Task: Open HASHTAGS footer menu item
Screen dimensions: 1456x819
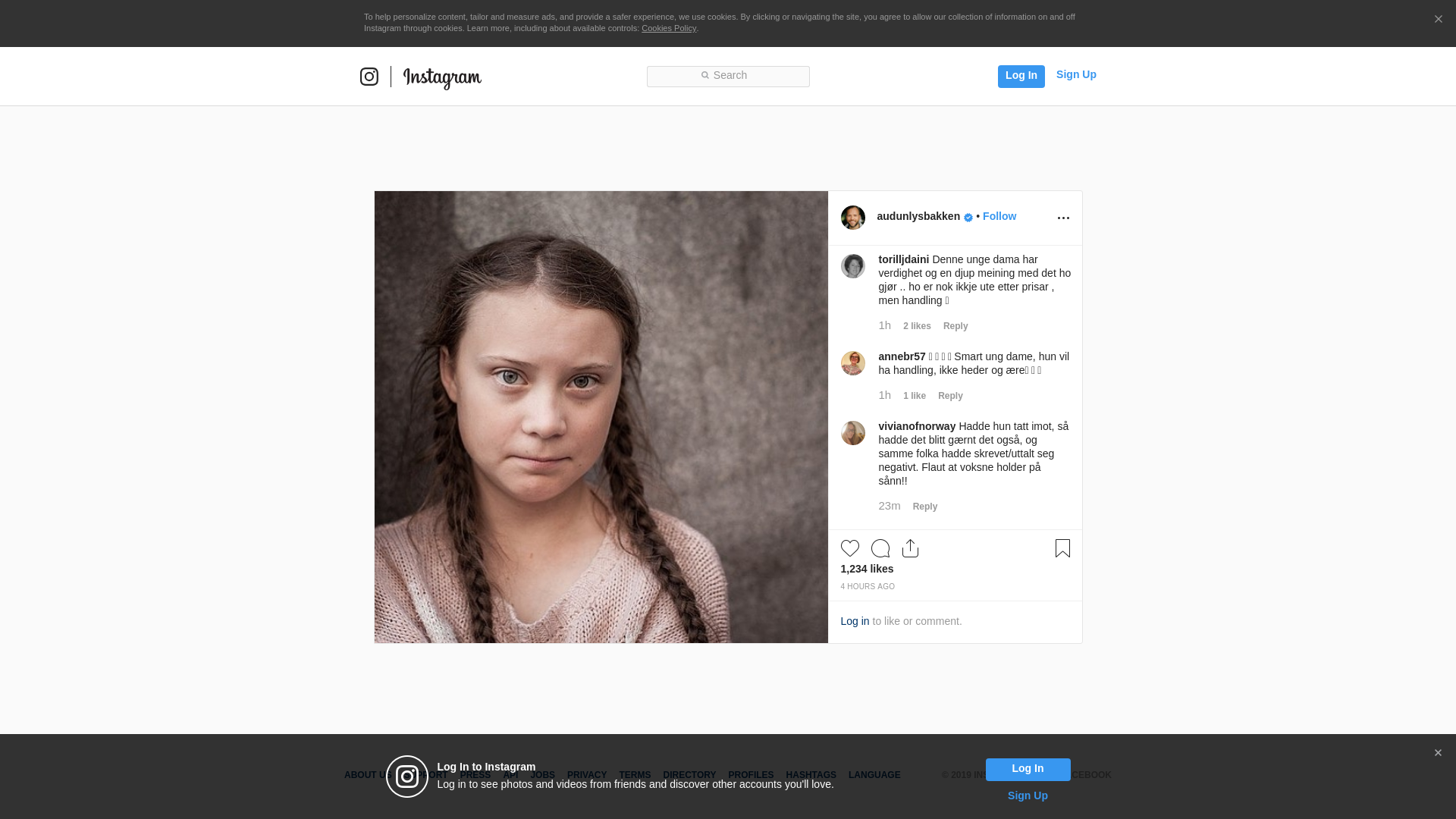Action: (811, 775)
